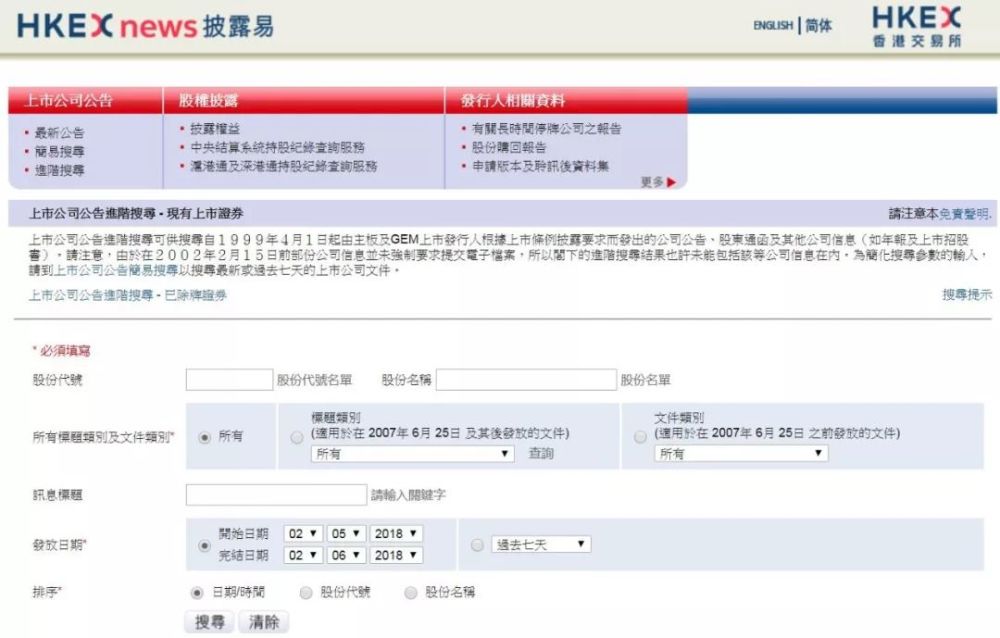Click the 查詢 link beside 標題類別
This screenshot has width=1000, height=638.
[541, 454]
